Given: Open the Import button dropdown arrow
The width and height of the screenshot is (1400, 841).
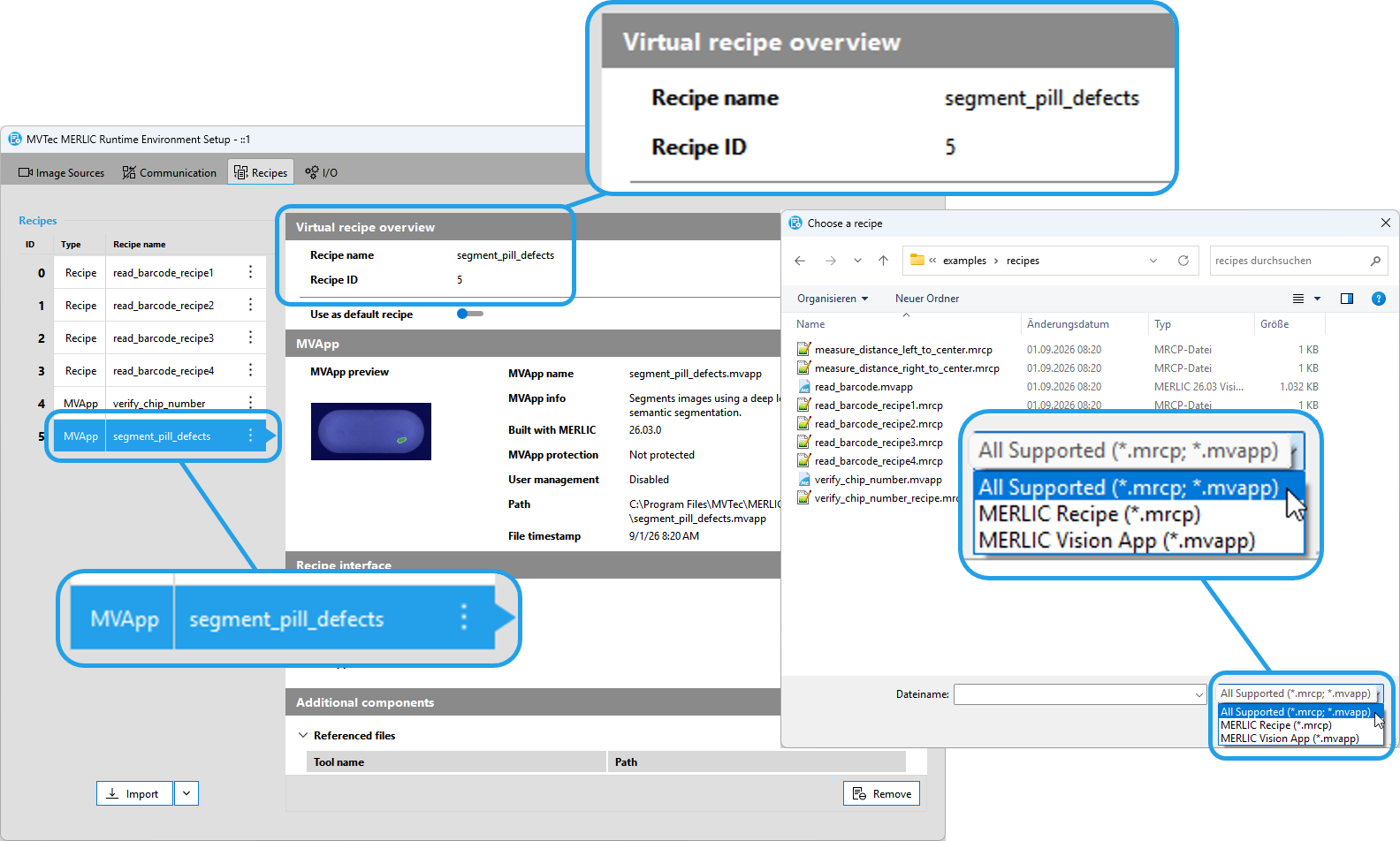Looking at the screenshot, I should pos(186,793).
